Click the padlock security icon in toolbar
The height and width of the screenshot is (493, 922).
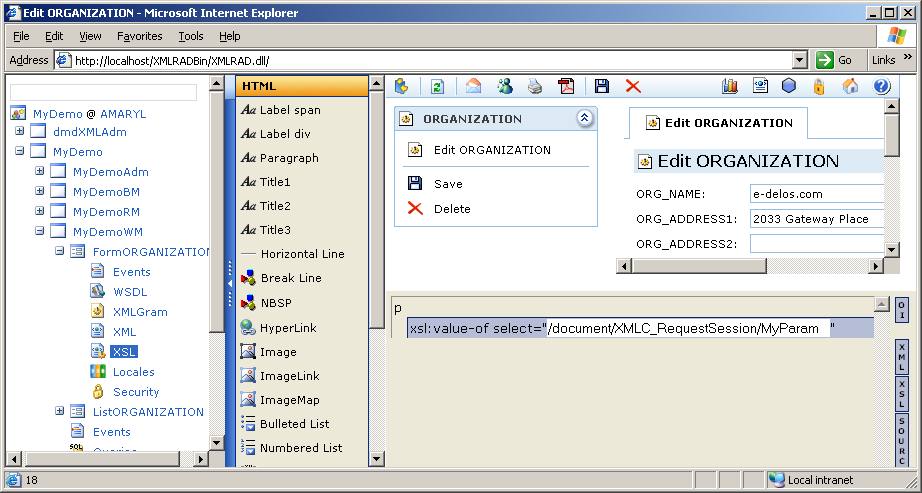point(819,86)
